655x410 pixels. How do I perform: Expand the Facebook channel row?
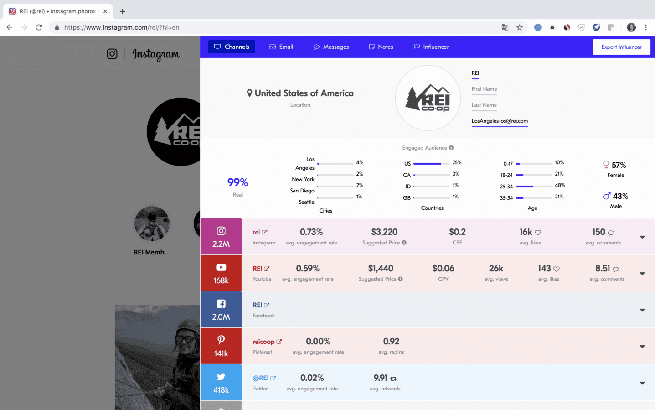pos(641,309)
